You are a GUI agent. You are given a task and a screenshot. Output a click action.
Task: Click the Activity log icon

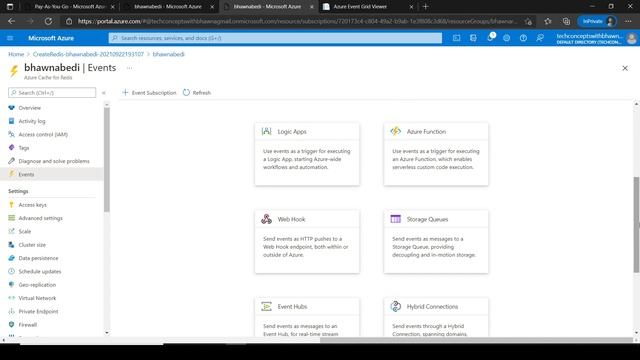tap(11, 121)
